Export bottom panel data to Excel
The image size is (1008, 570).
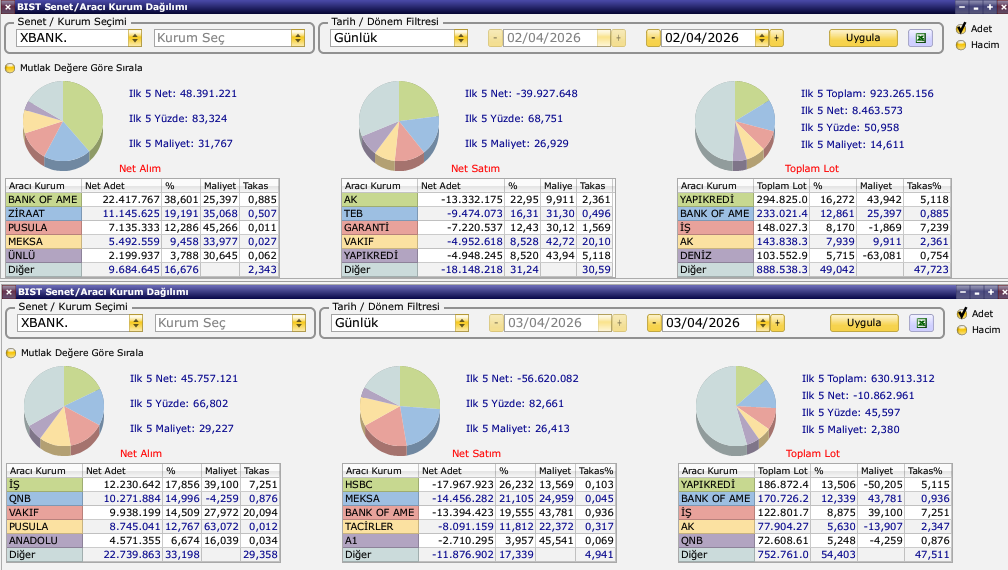(x=920, y=323)
